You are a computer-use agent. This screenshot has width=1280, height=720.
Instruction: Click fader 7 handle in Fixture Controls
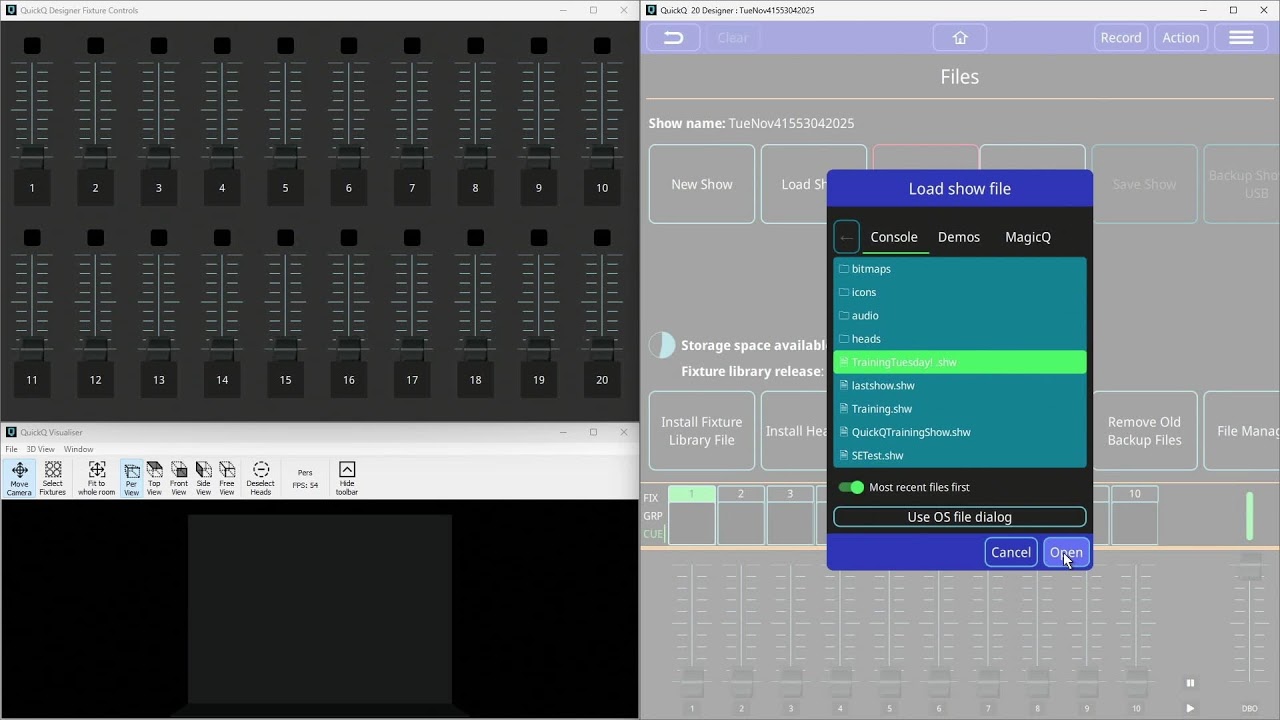pyautogui.click(x=412, y=156)
